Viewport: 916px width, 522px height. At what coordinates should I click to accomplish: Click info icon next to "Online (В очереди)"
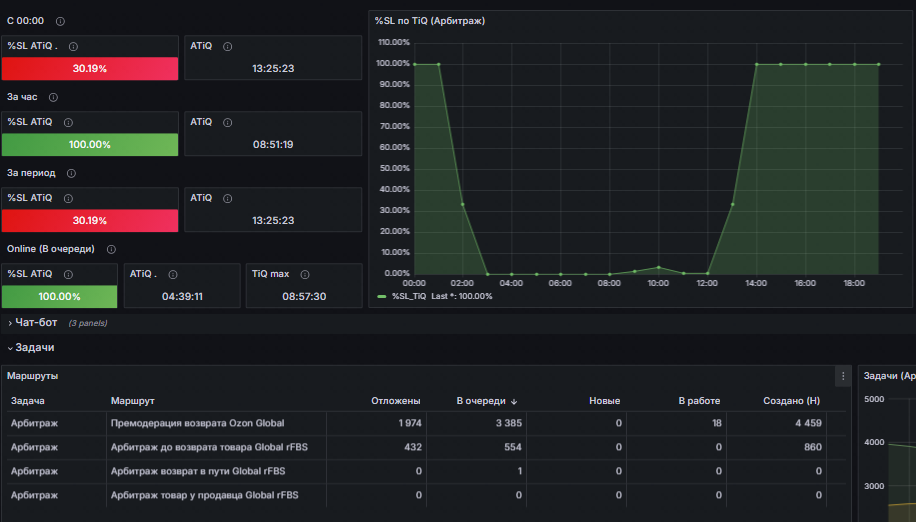(111, 249)
